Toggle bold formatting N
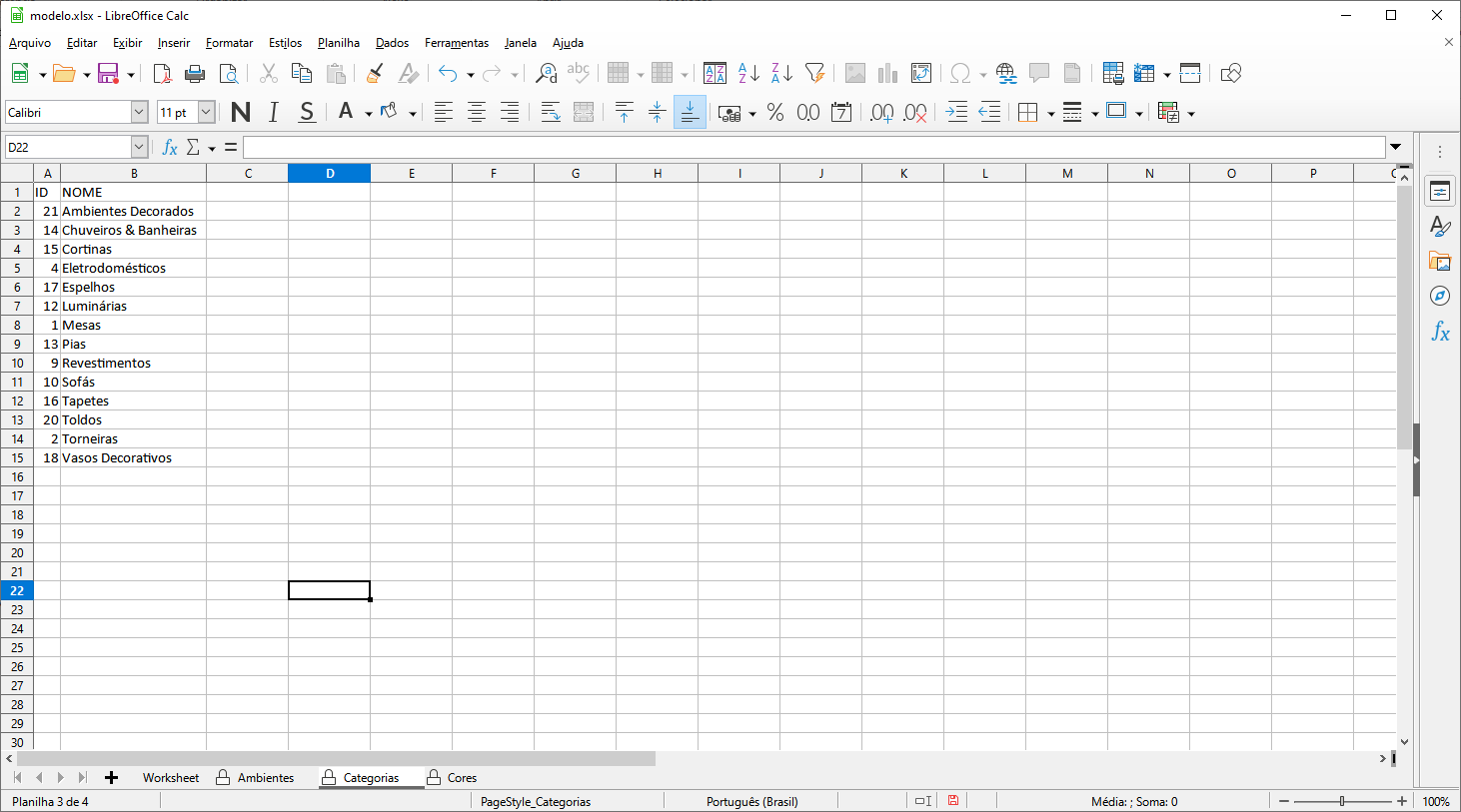This screenshot has width=1461, height=812. (241, 112)
